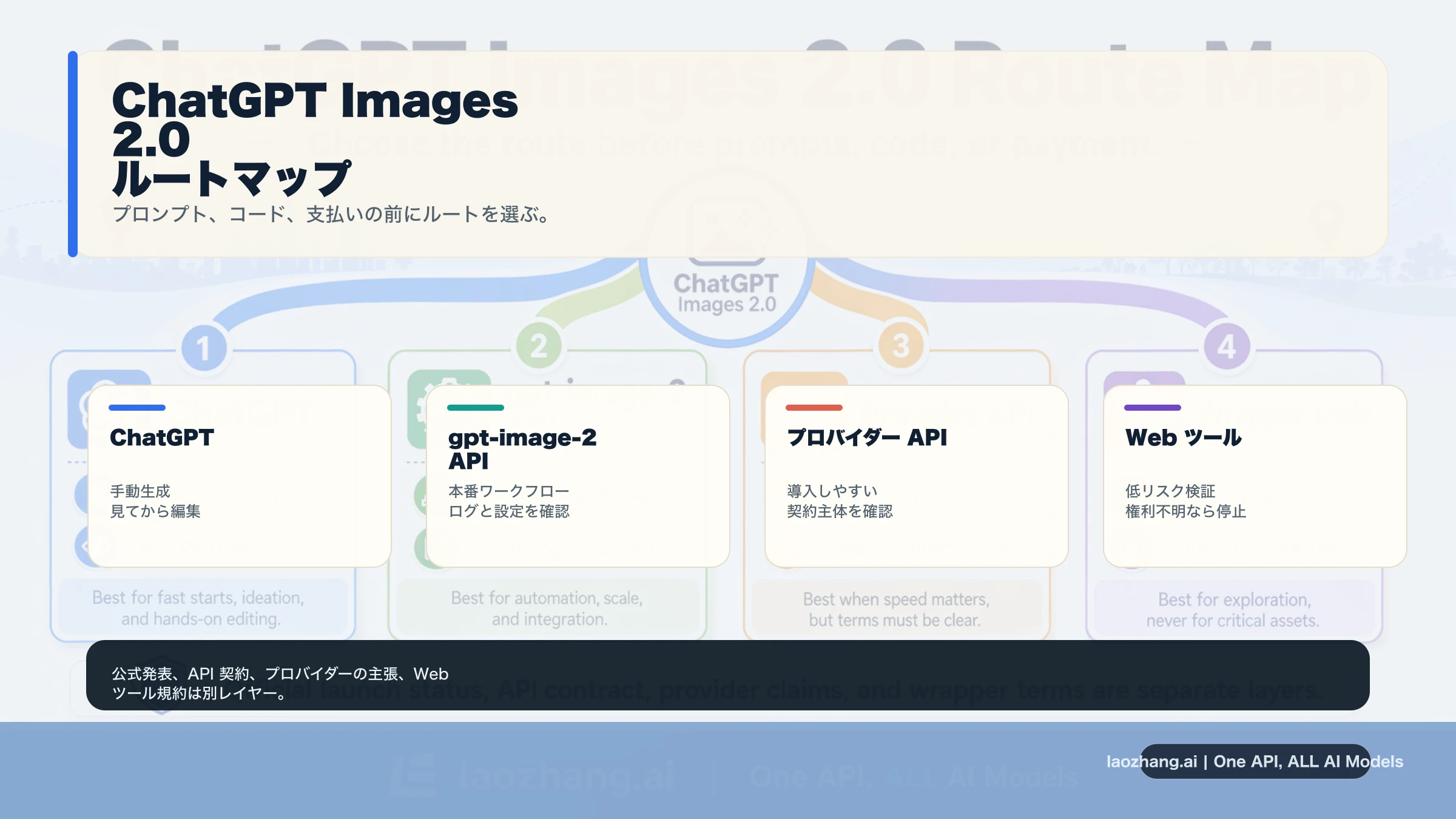The width and height of the screenshot is (1456, 819).
Task: Click the teal accent bar on gpt-image-2 card
Action: pos(476,408)
